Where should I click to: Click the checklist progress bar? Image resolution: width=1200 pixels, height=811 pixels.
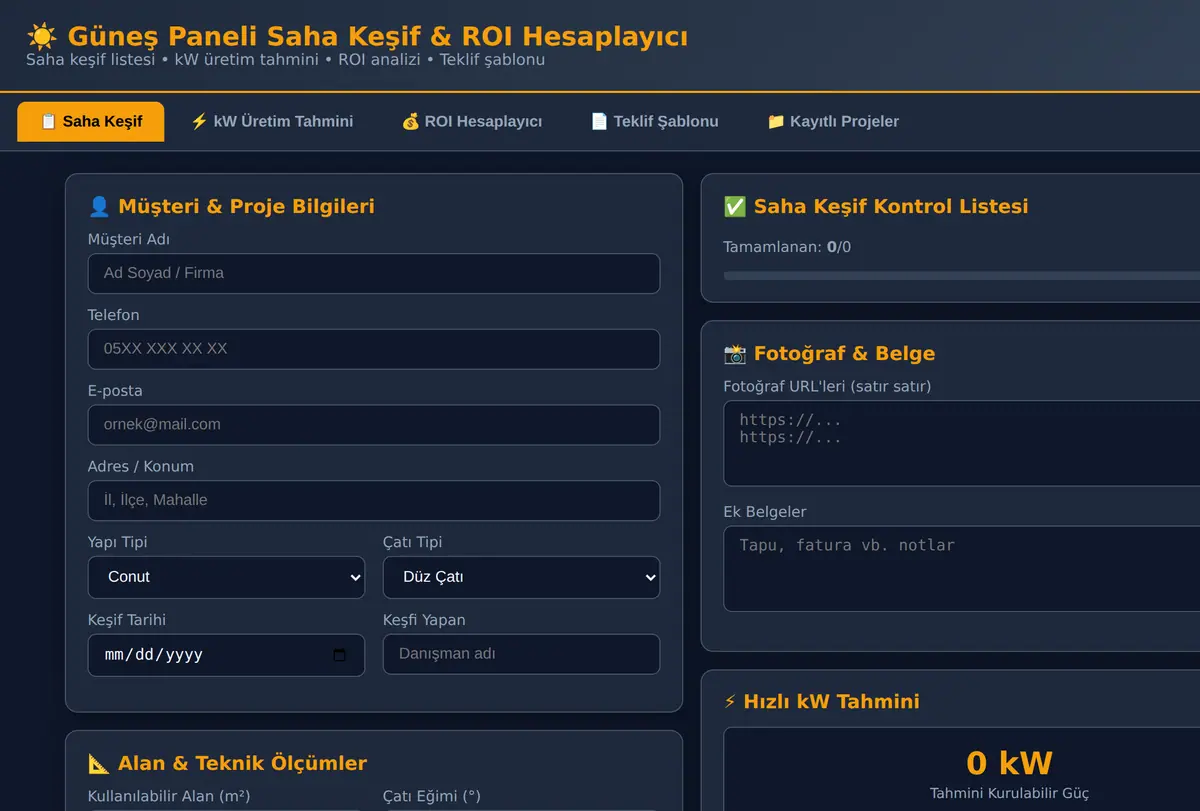[962, 275]
